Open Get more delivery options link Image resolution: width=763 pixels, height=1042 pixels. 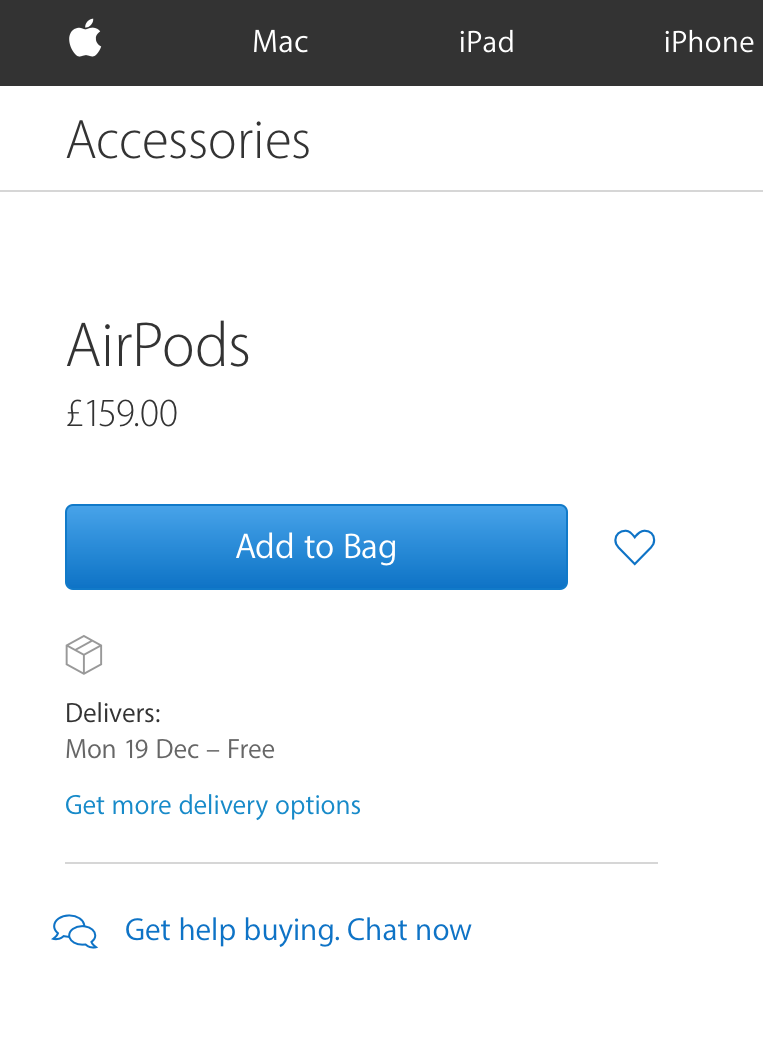(213, 805)
